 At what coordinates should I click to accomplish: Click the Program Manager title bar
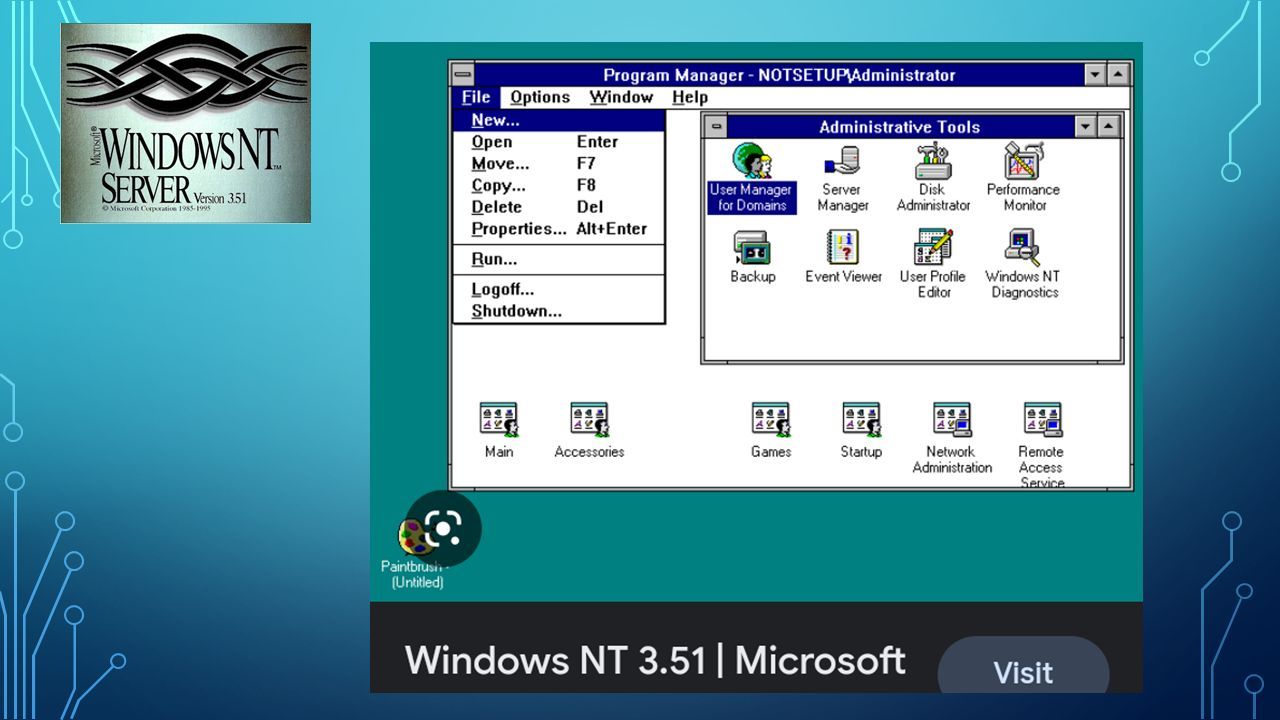coord(779,75)
